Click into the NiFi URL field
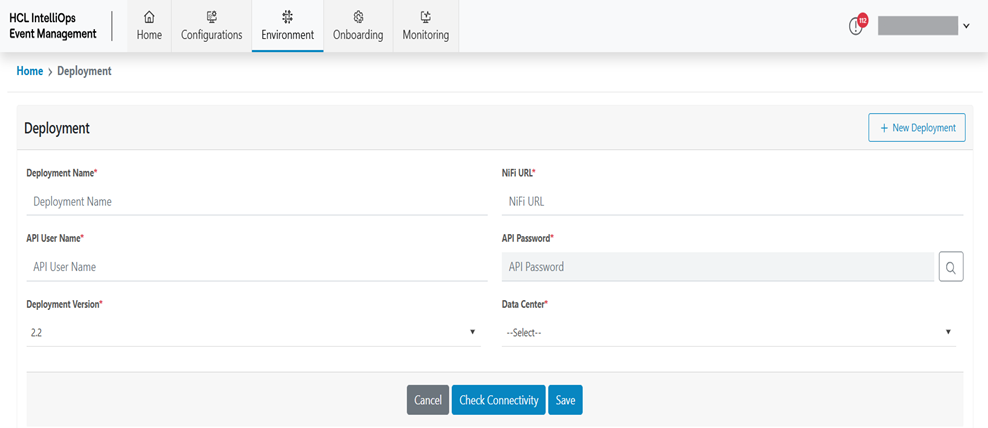This screenshot has width=988, height=428. [x=731, y=201]
